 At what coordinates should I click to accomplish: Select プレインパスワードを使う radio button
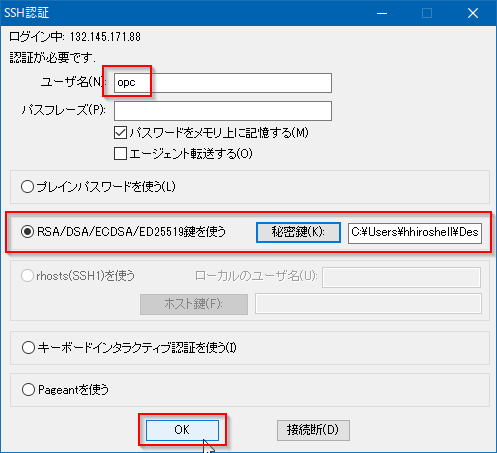(27, 187)
